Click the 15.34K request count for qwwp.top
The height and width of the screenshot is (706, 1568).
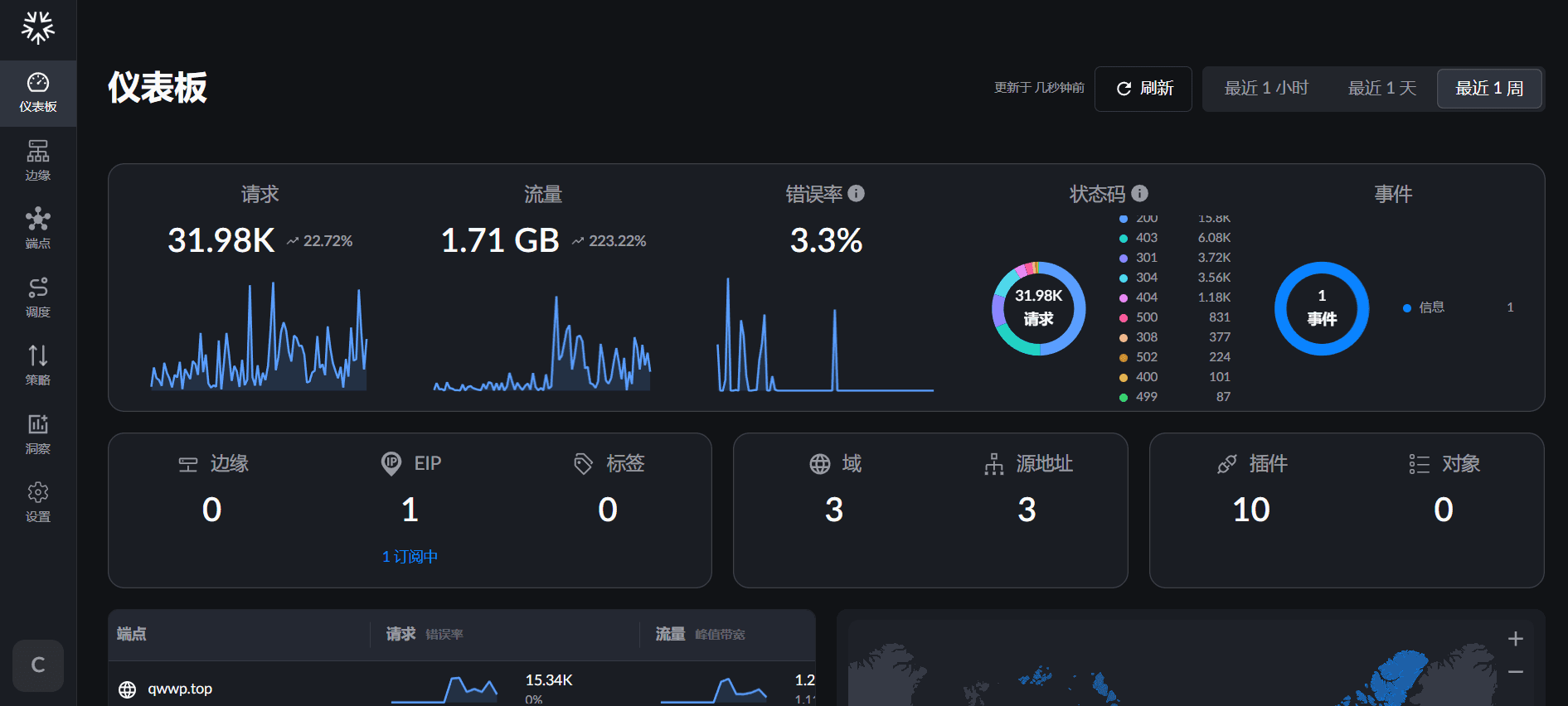tap(549, 680)
